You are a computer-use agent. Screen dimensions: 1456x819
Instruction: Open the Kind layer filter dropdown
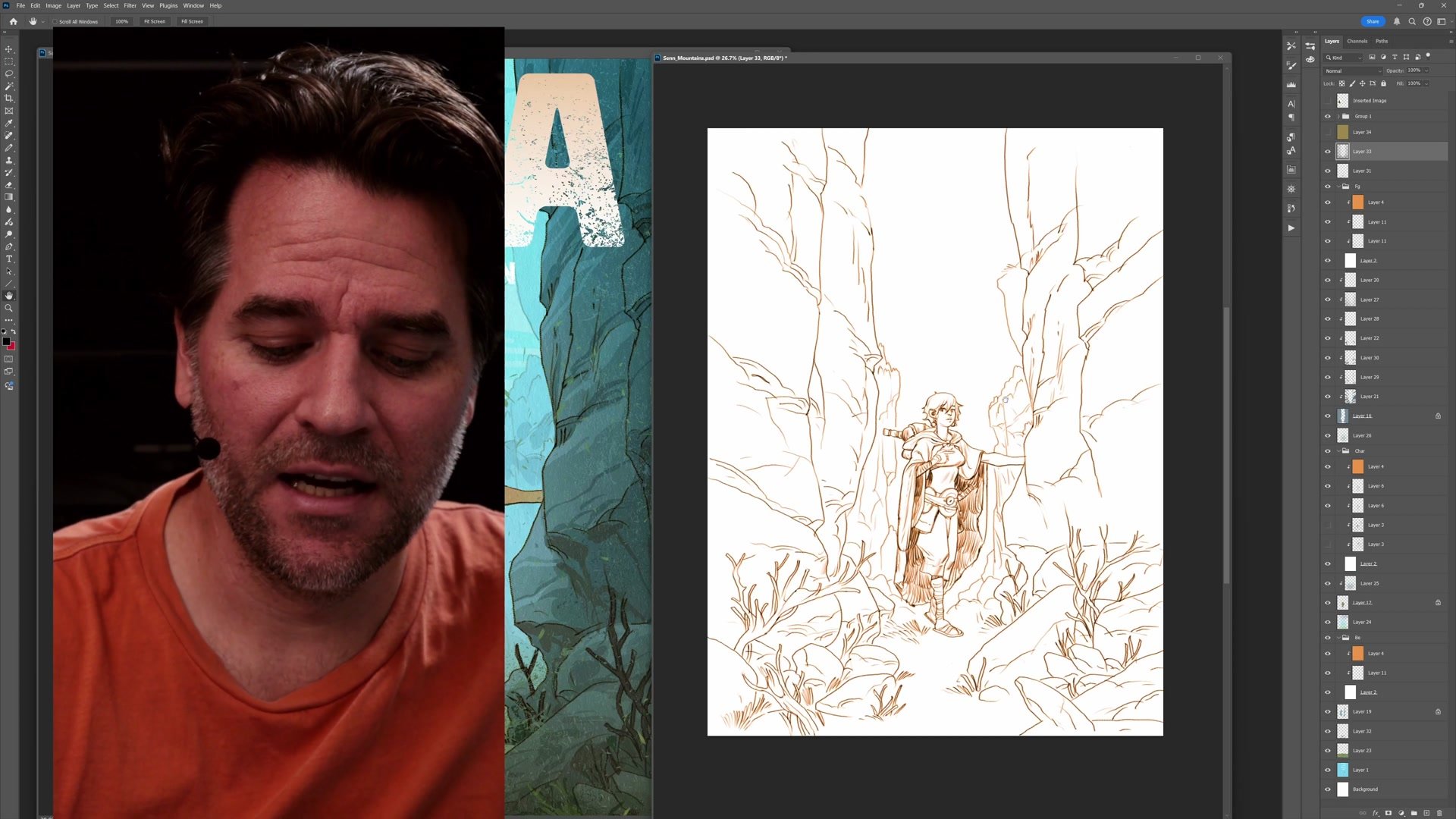tap(1344, 58)
